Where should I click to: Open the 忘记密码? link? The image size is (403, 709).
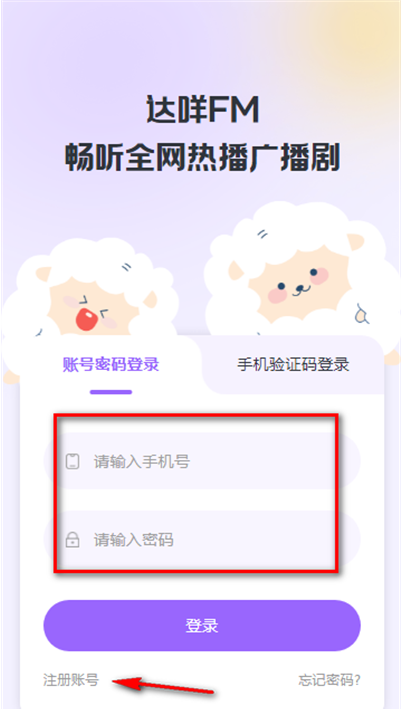point(329,680)
